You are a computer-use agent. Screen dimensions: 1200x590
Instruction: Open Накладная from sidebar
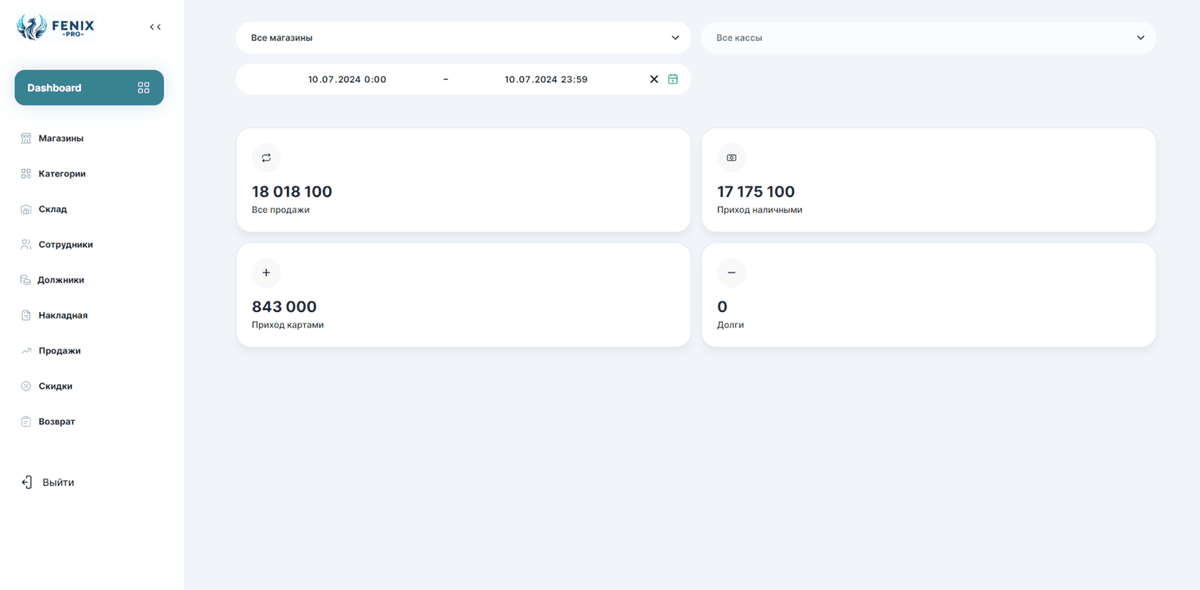(x=62, y=316)
